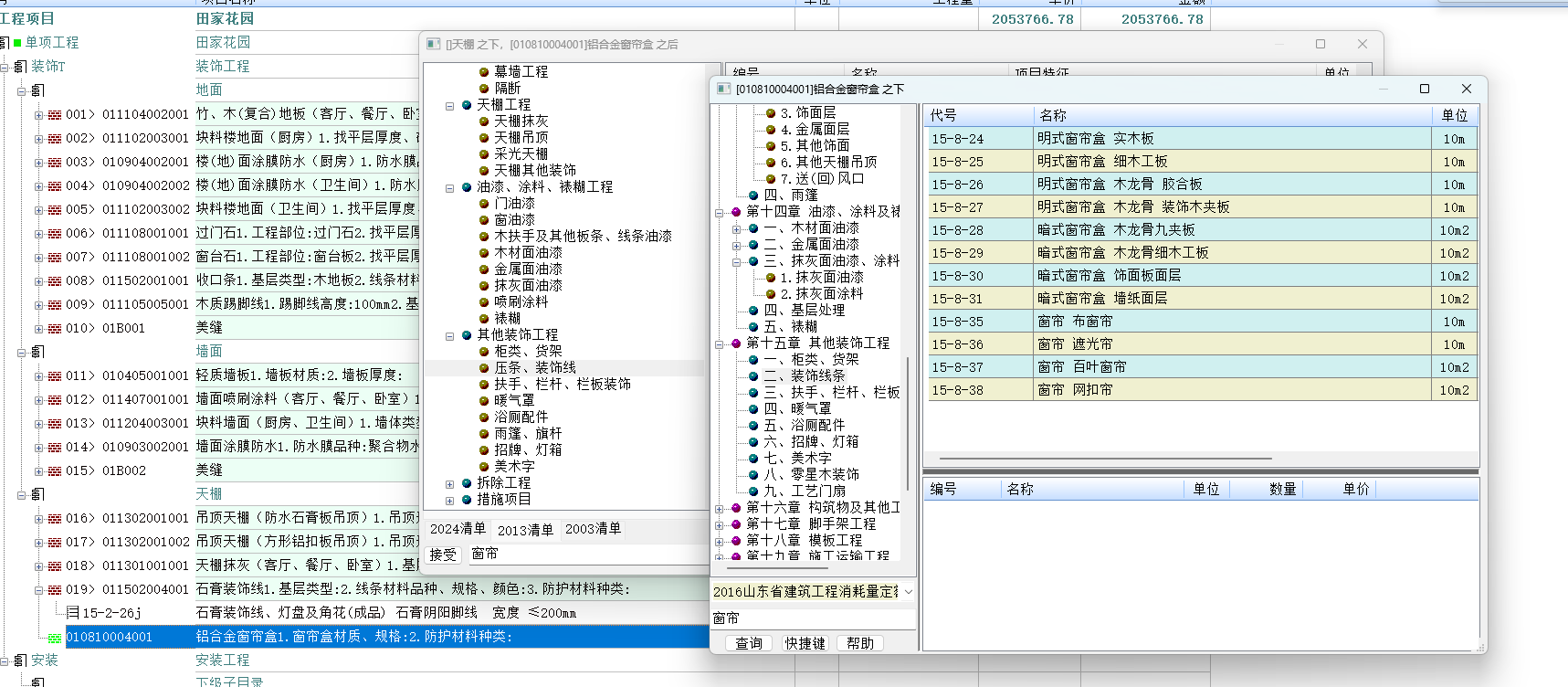Viewport: 1568px width, 687px height.
Task: Click the horizontal scrollbar of quota list
Action: 1105,459
